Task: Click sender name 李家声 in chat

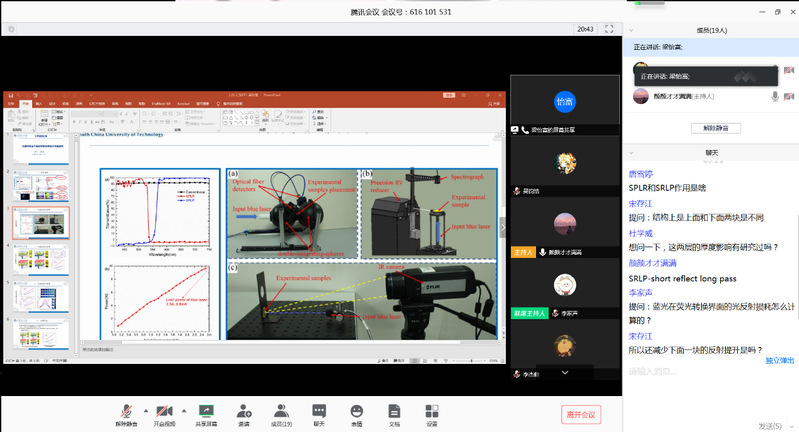Action: pos(641,292)
